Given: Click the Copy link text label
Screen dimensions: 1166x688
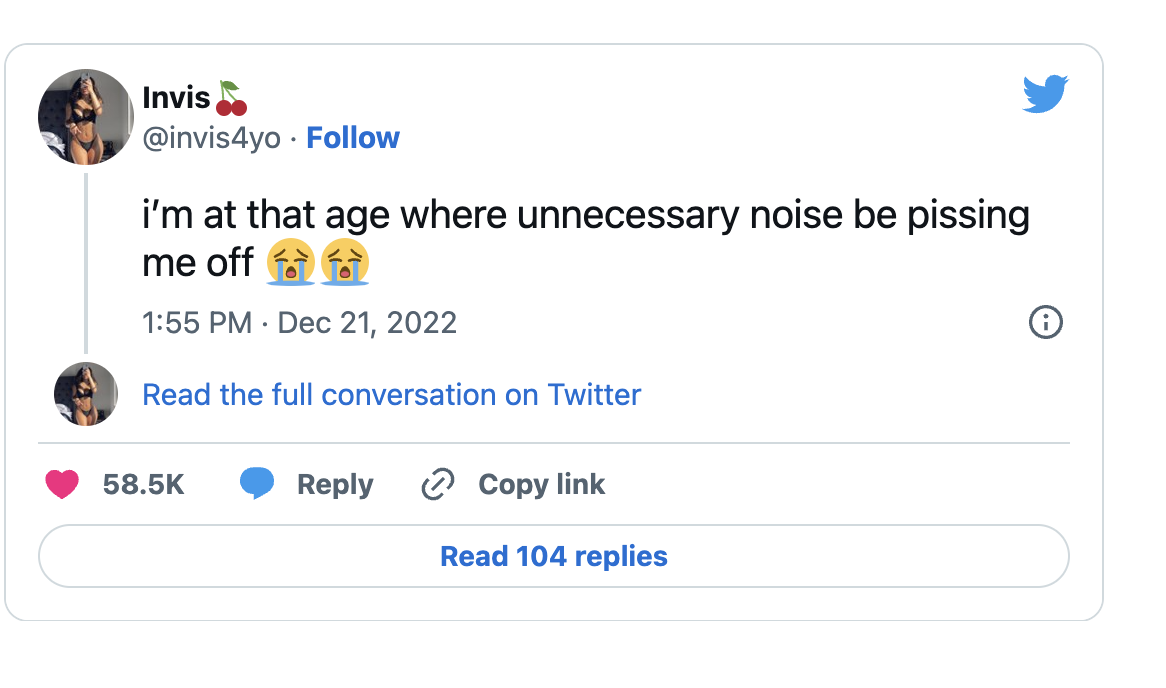Looking at the screenshot, I should (x=541, y=485).
